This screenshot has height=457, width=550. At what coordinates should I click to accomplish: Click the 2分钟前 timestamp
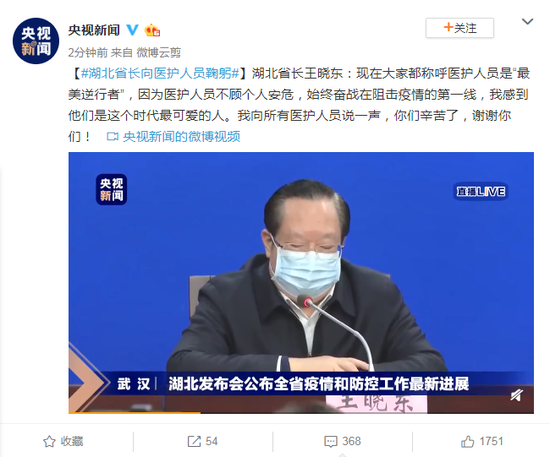point(88,53)
